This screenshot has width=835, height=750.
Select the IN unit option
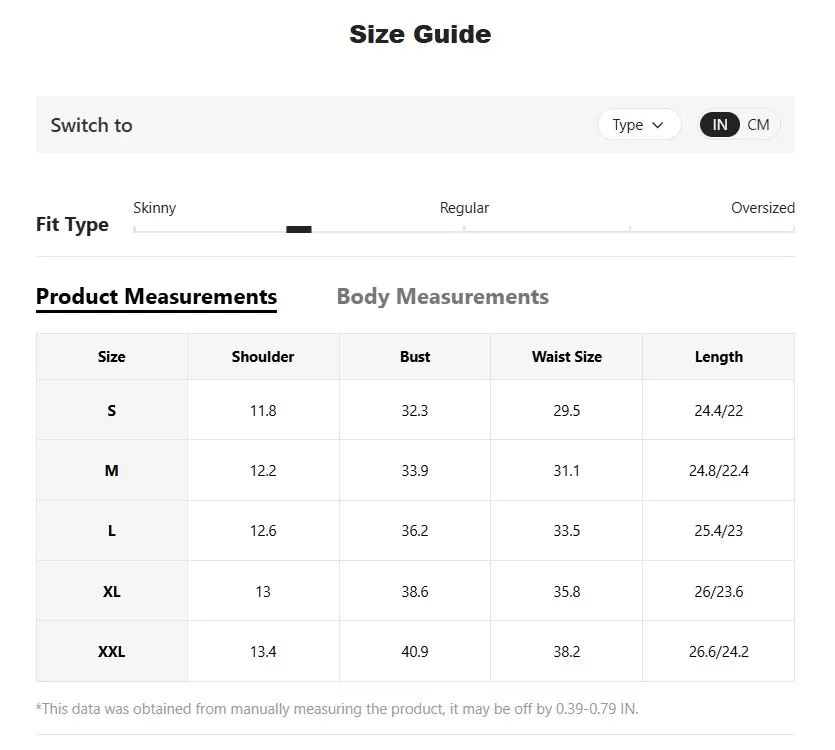click(720, 125)
